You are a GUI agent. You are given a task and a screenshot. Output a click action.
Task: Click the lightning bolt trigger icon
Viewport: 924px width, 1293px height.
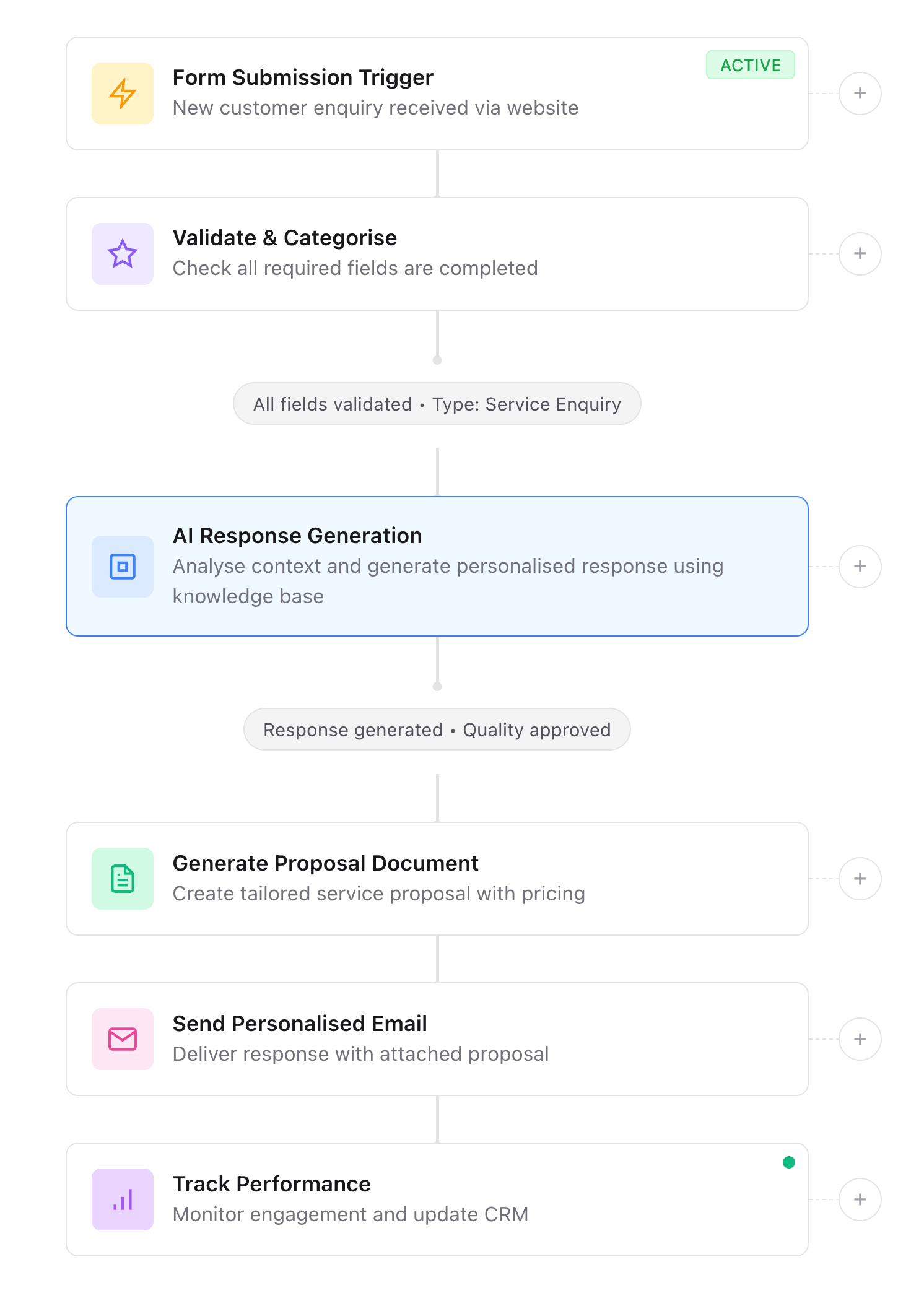click(x=122, y=93)
